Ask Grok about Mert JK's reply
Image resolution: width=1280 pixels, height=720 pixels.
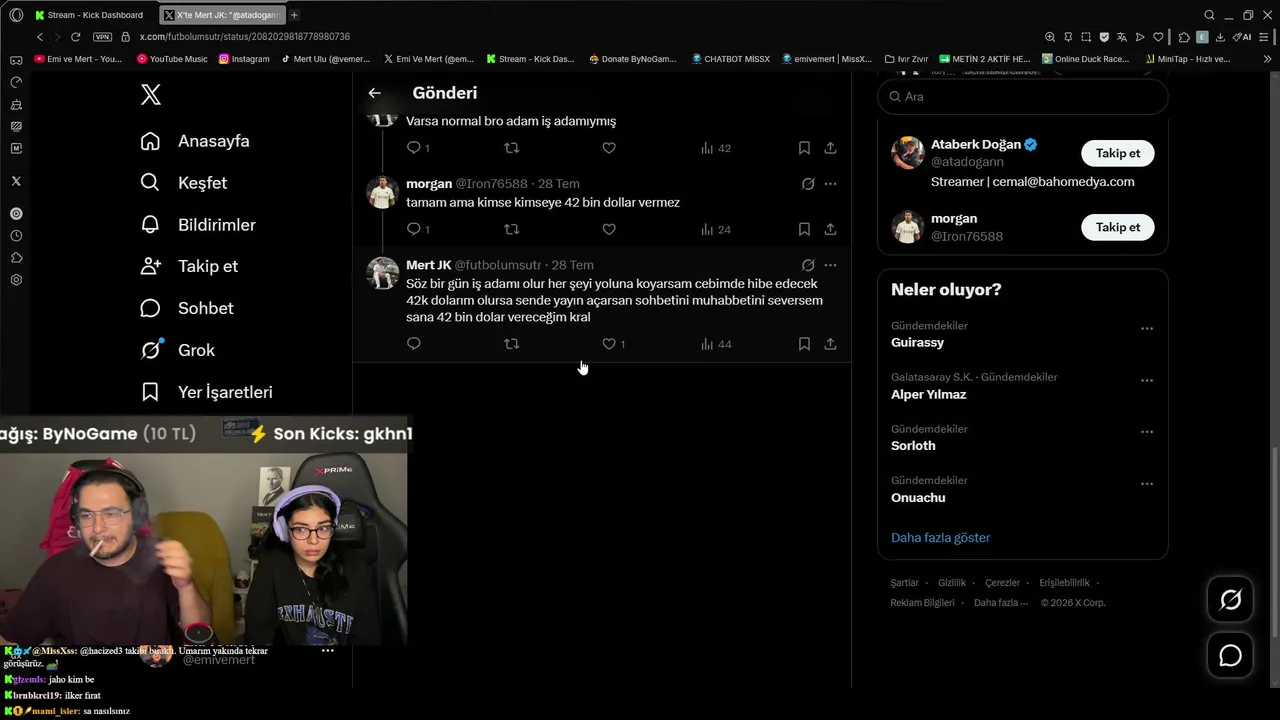tap(808, 265)
